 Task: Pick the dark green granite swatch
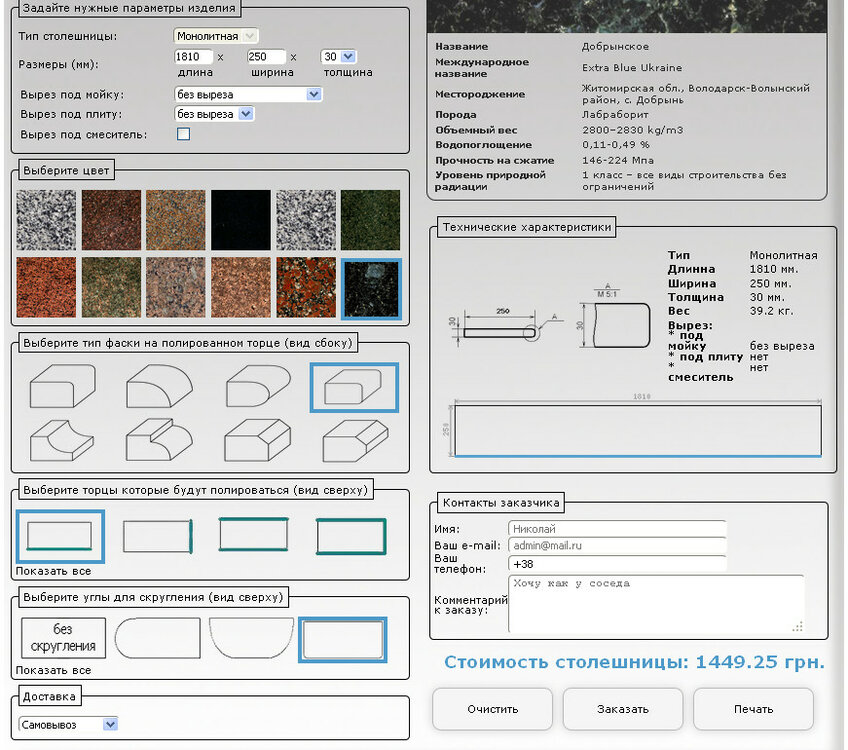(370, 219)
